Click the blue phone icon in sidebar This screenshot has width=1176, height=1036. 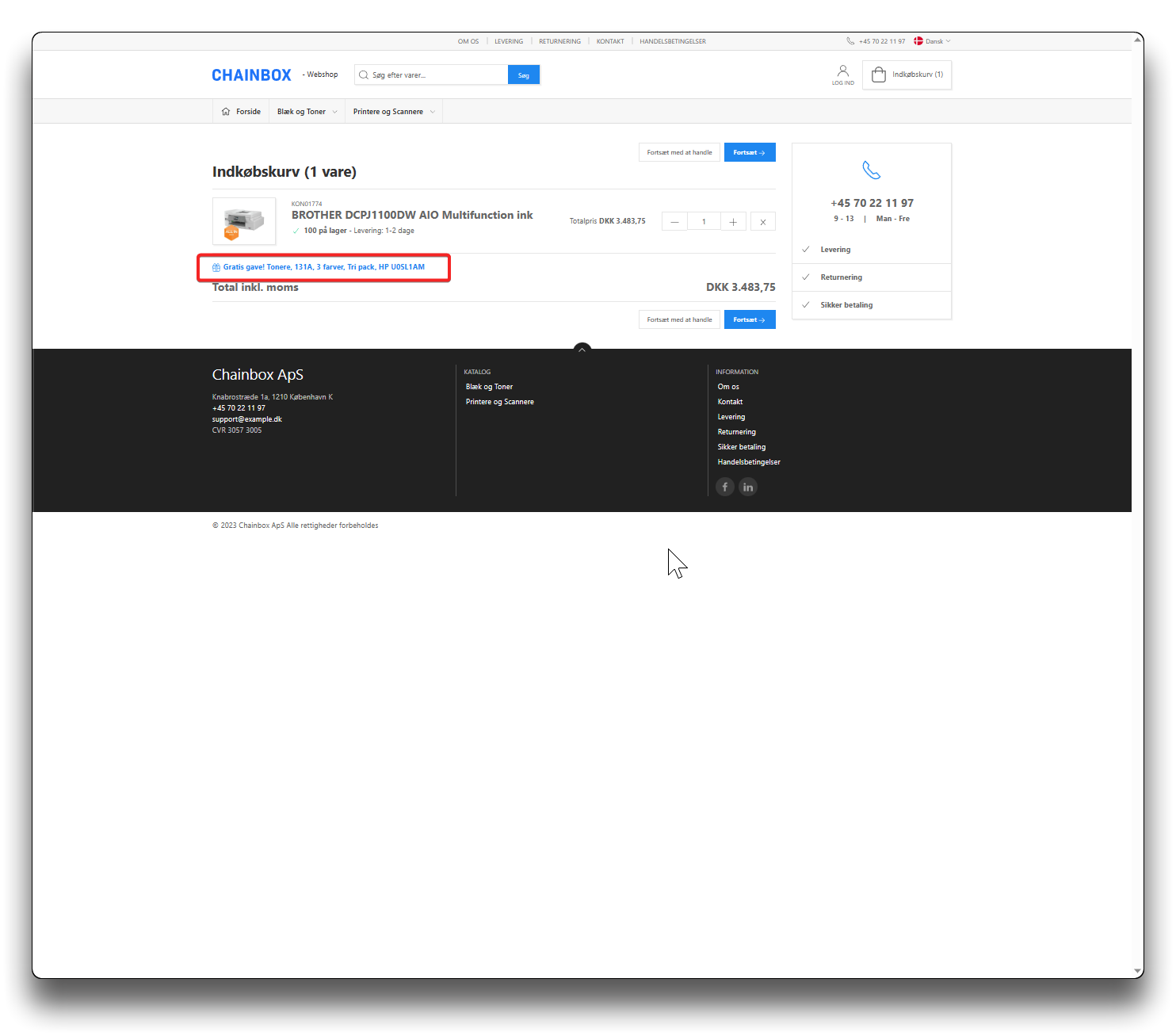(x=871, y=170)
